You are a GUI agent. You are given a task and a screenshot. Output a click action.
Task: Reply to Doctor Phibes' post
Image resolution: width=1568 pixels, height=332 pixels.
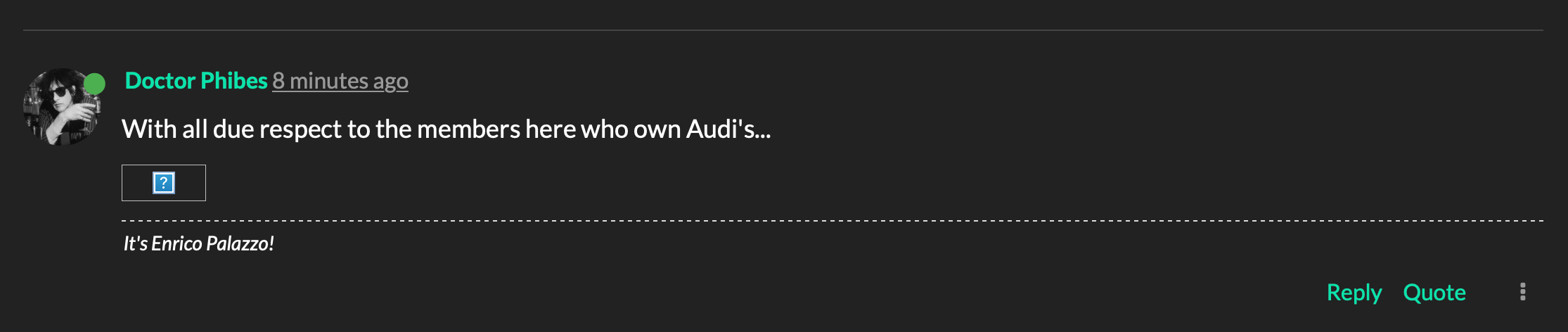(x=1354, y=293)
